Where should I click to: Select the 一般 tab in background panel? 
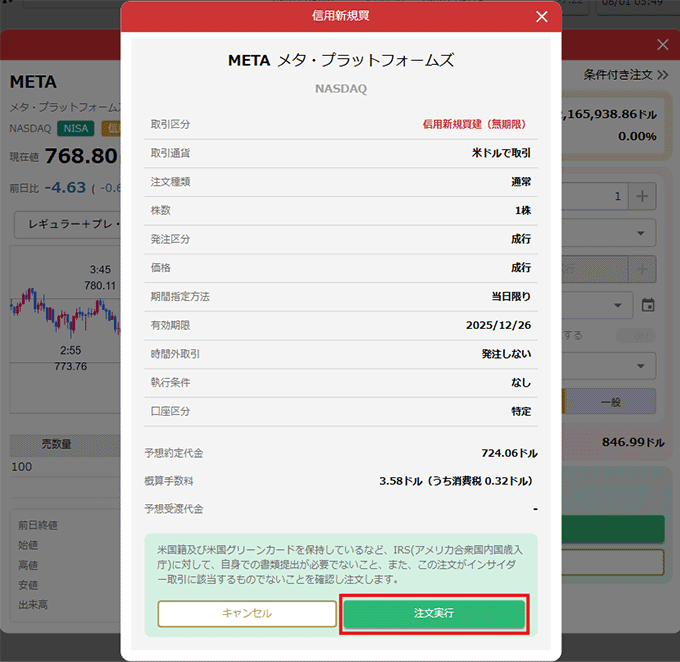(610, 402)
